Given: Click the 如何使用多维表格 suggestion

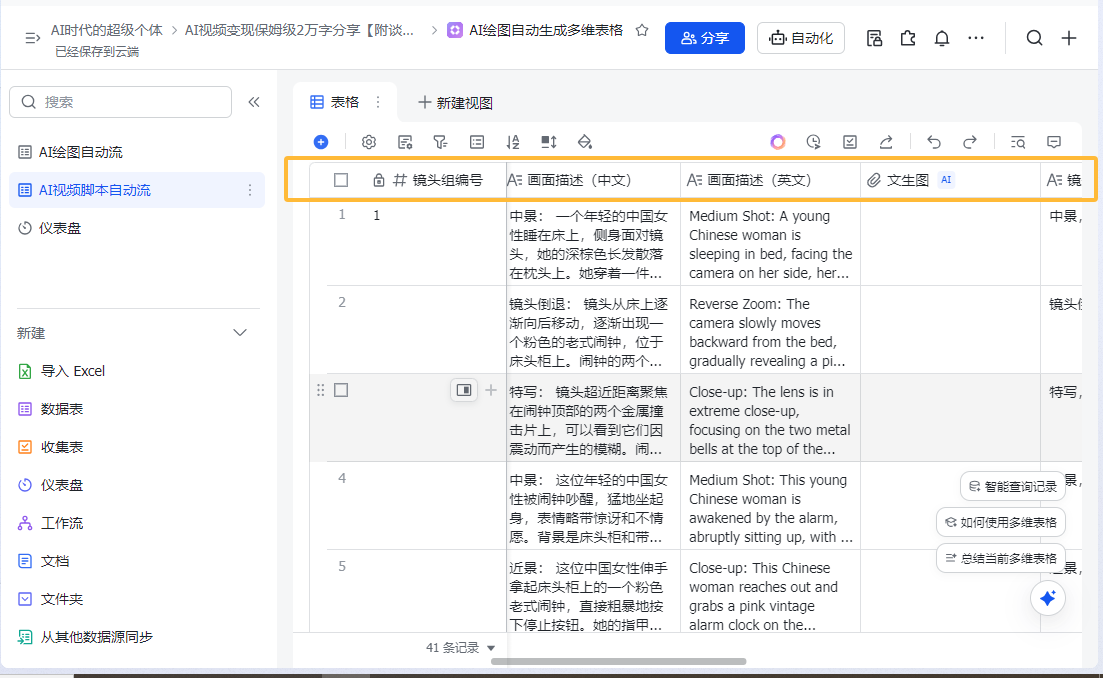Looking at the screenshot, I should coord(1001,523).
